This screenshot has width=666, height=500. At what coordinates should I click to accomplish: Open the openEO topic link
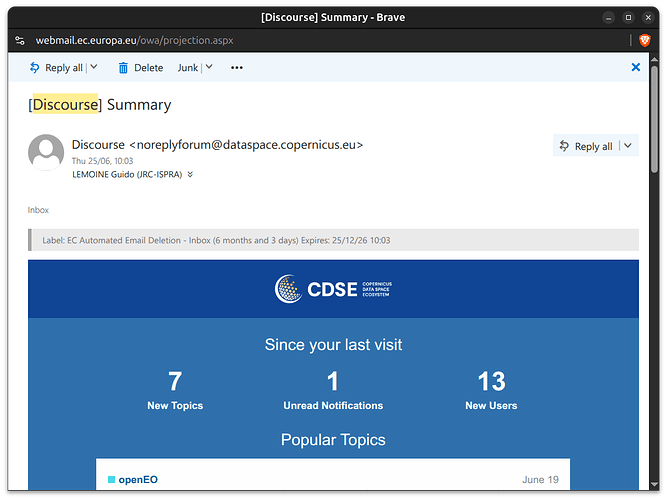coord(138,480)
